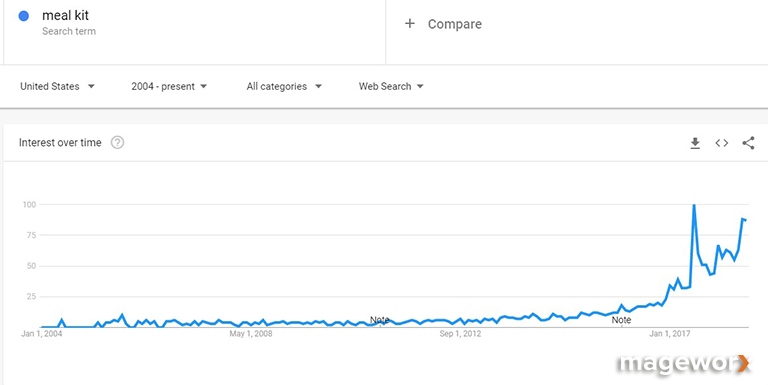Screen dimensions: 768x385
Task: Download the interest over time data
Action: tap(695, 143)
